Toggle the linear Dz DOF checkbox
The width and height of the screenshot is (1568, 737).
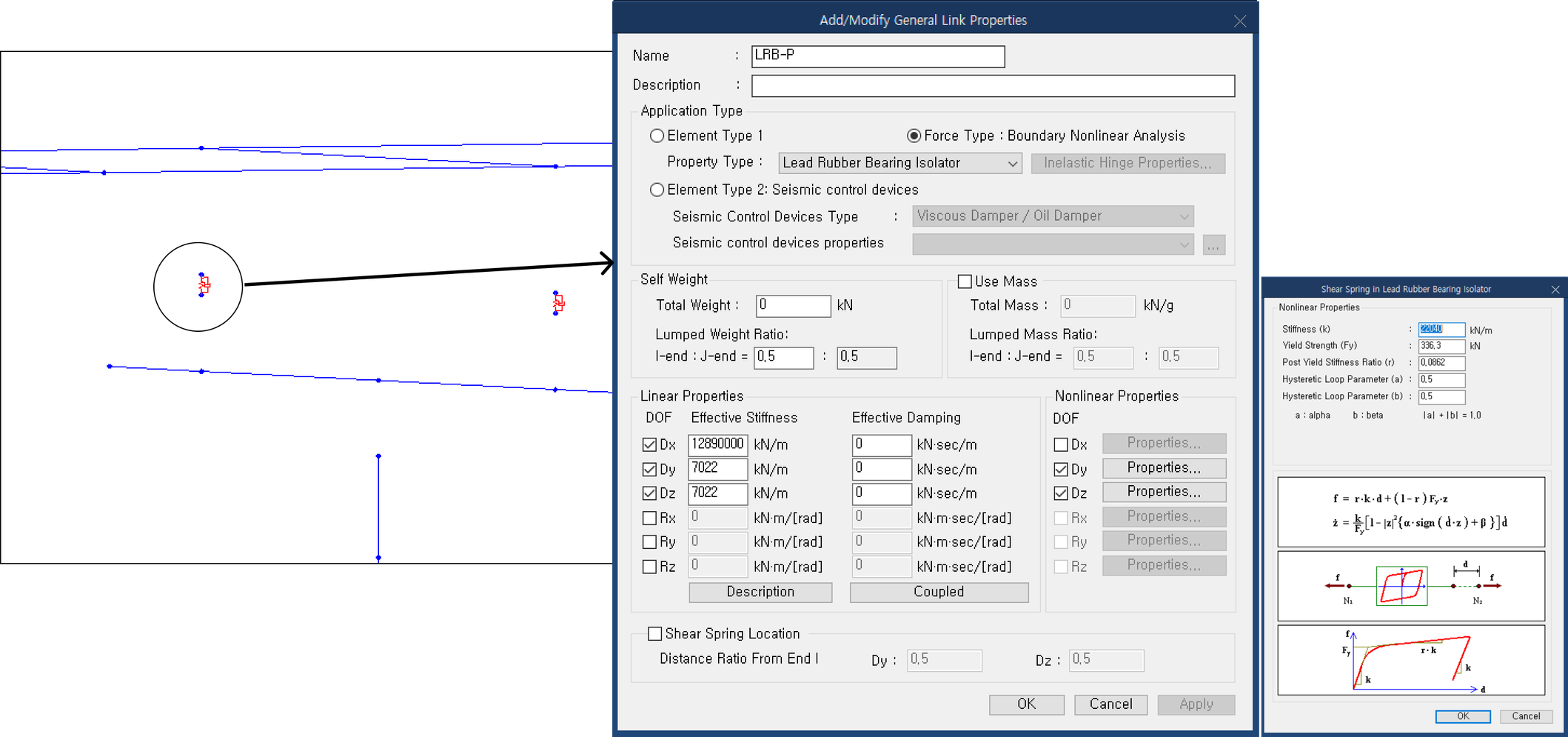[649, 493]
